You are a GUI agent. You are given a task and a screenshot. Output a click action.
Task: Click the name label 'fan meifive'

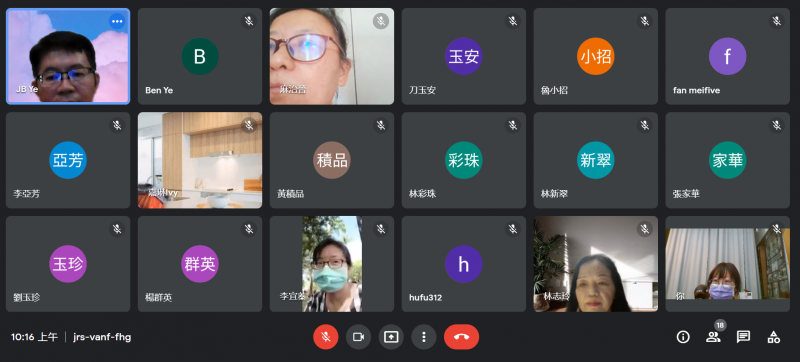pos(696,90)
